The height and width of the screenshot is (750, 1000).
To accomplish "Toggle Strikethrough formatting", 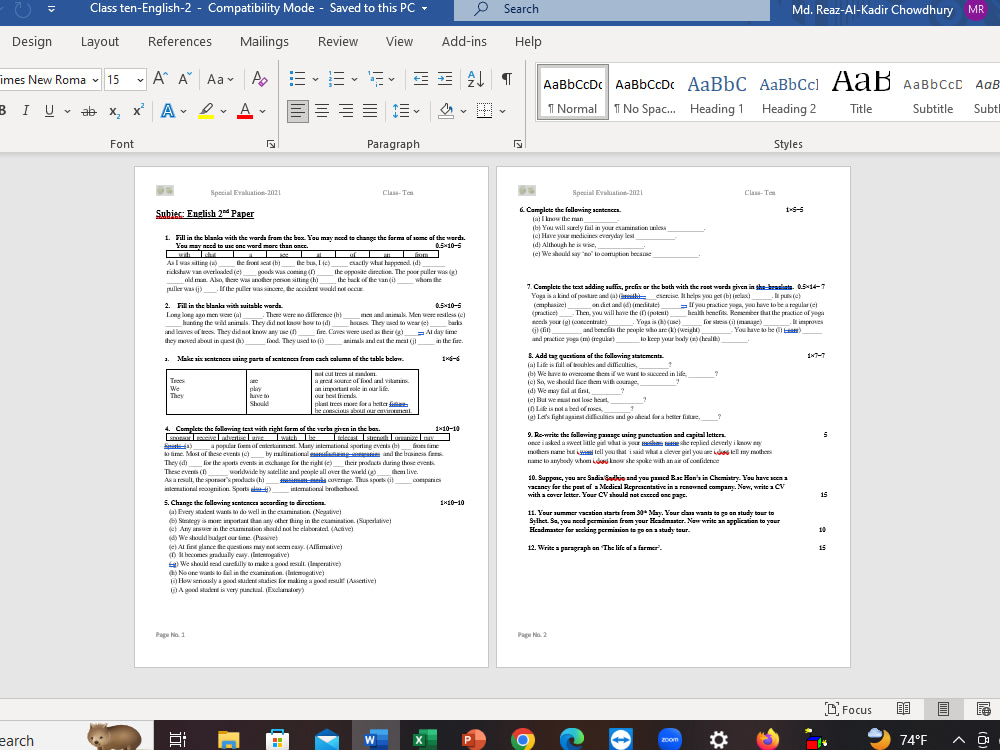I will (x=89, y=111).
